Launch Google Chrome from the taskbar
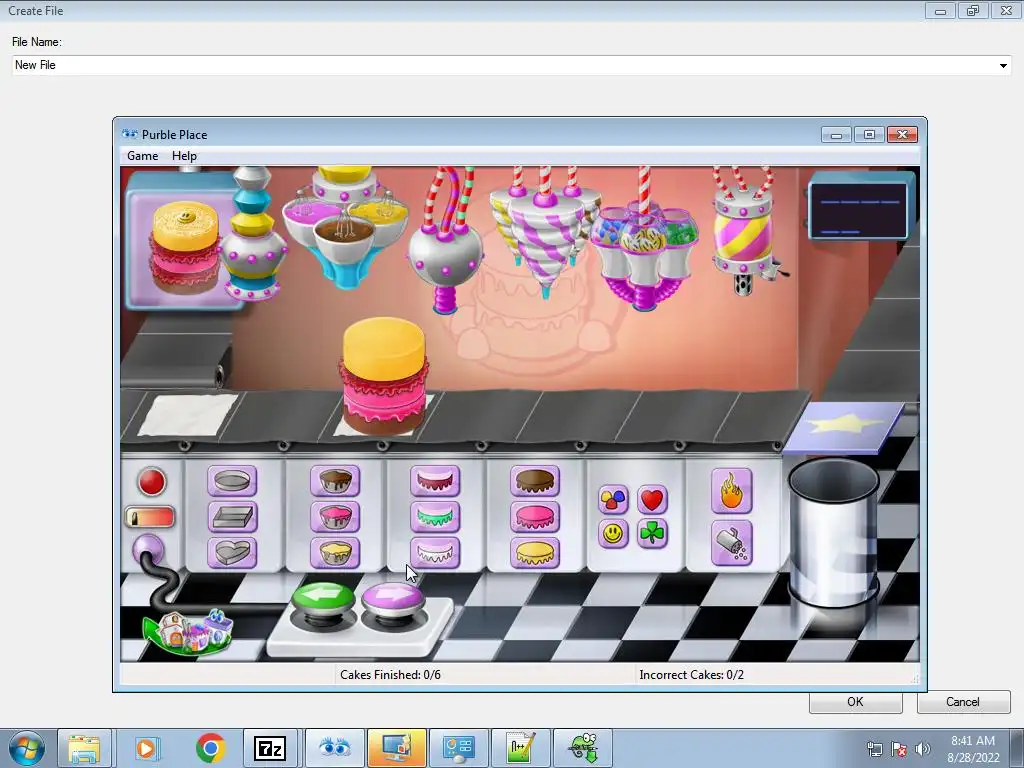This screenshot has height=768, width=1024. (210, 748)
